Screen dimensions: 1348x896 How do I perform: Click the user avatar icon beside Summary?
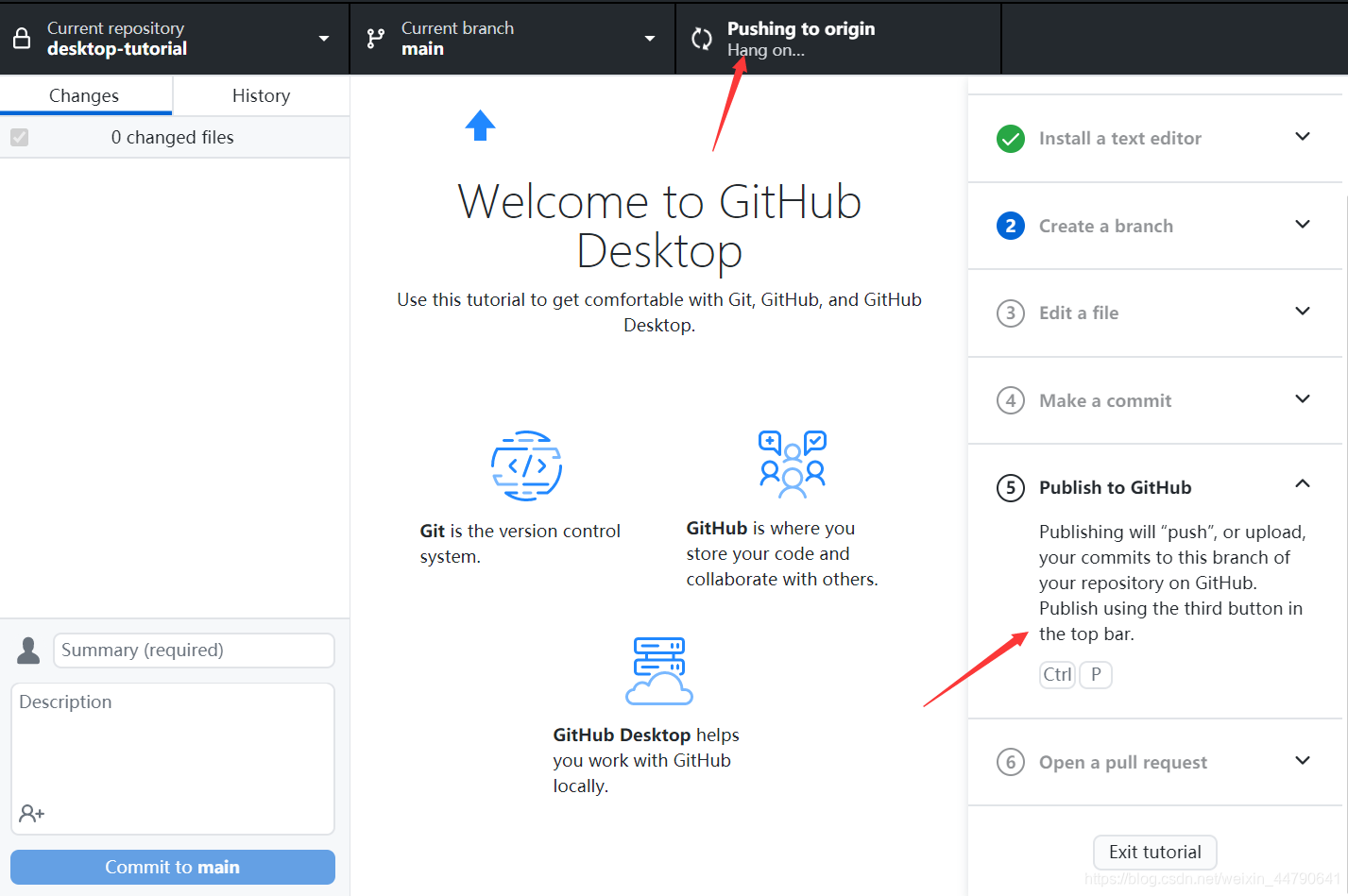point(29,651)
